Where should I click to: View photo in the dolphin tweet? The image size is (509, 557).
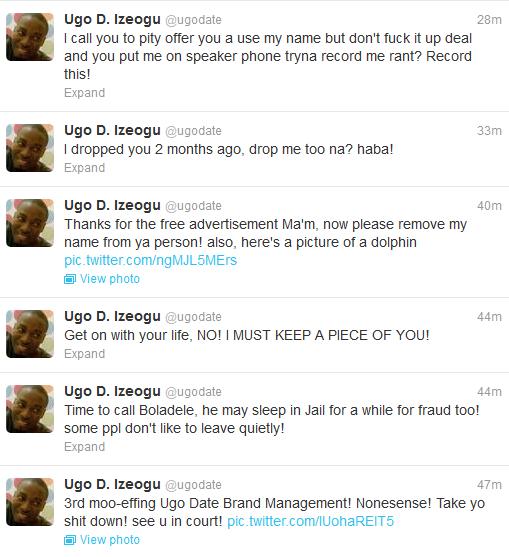click(x=110, y=279)
